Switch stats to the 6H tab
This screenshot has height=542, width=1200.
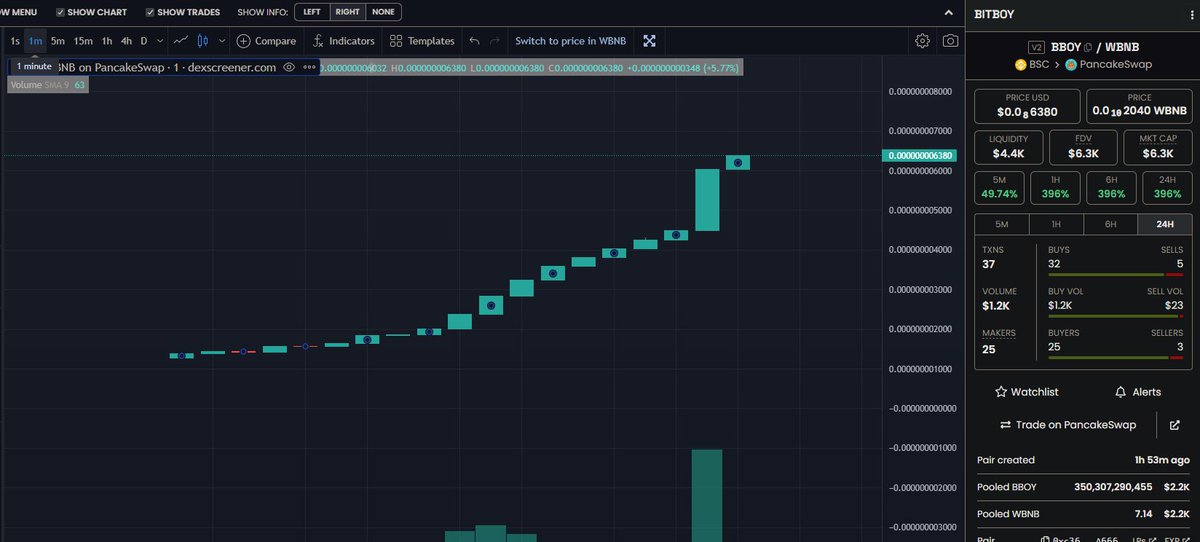click(1110, 224)
